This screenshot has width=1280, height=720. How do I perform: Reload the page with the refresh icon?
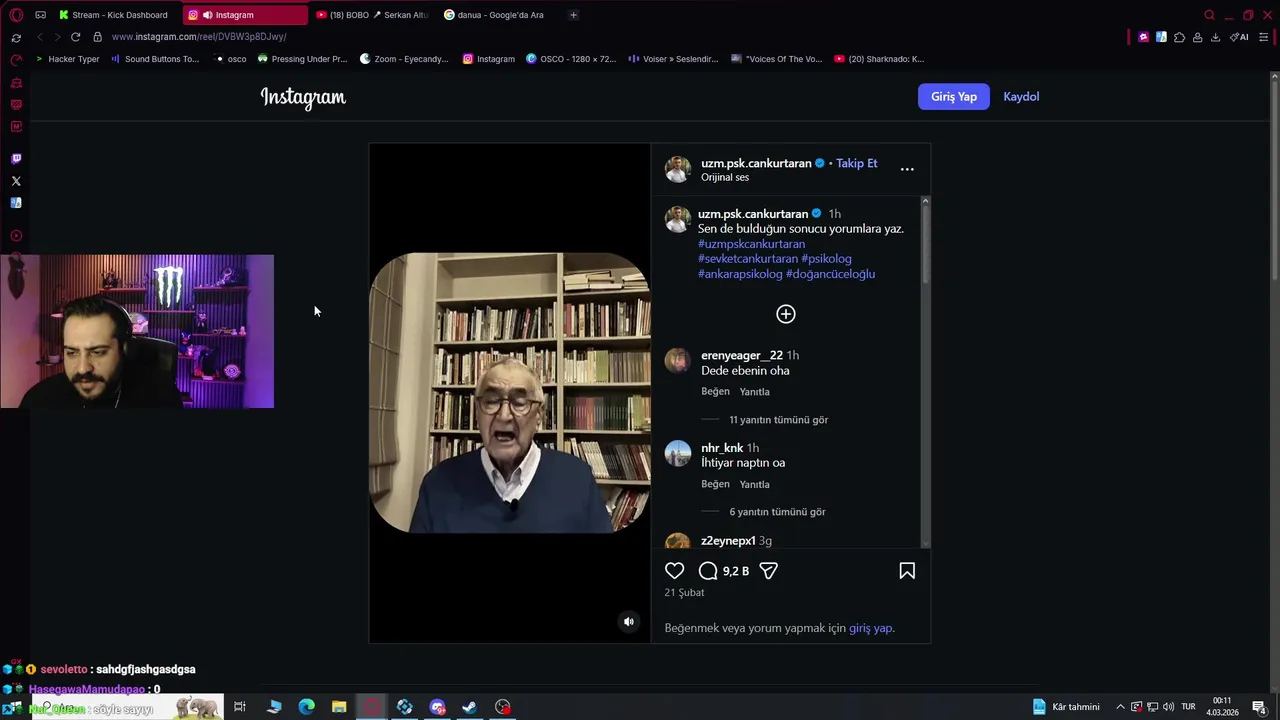[x=75, y=37]
